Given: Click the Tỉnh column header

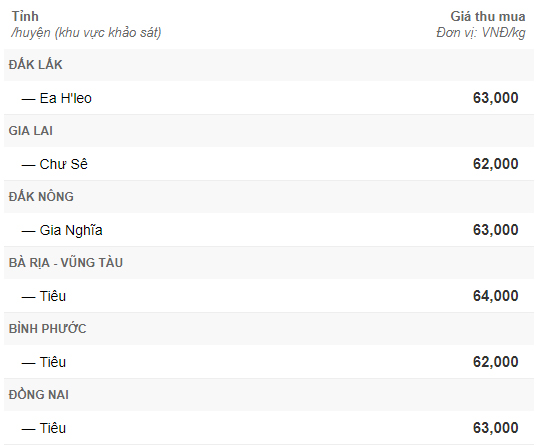Looking at the screenshot, I should (x=25, y=16).
